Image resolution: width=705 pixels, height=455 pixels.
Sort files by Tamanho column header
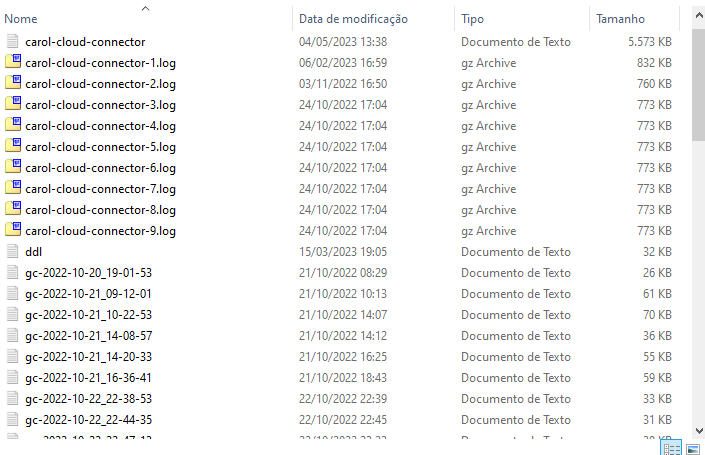pos(620,19)
